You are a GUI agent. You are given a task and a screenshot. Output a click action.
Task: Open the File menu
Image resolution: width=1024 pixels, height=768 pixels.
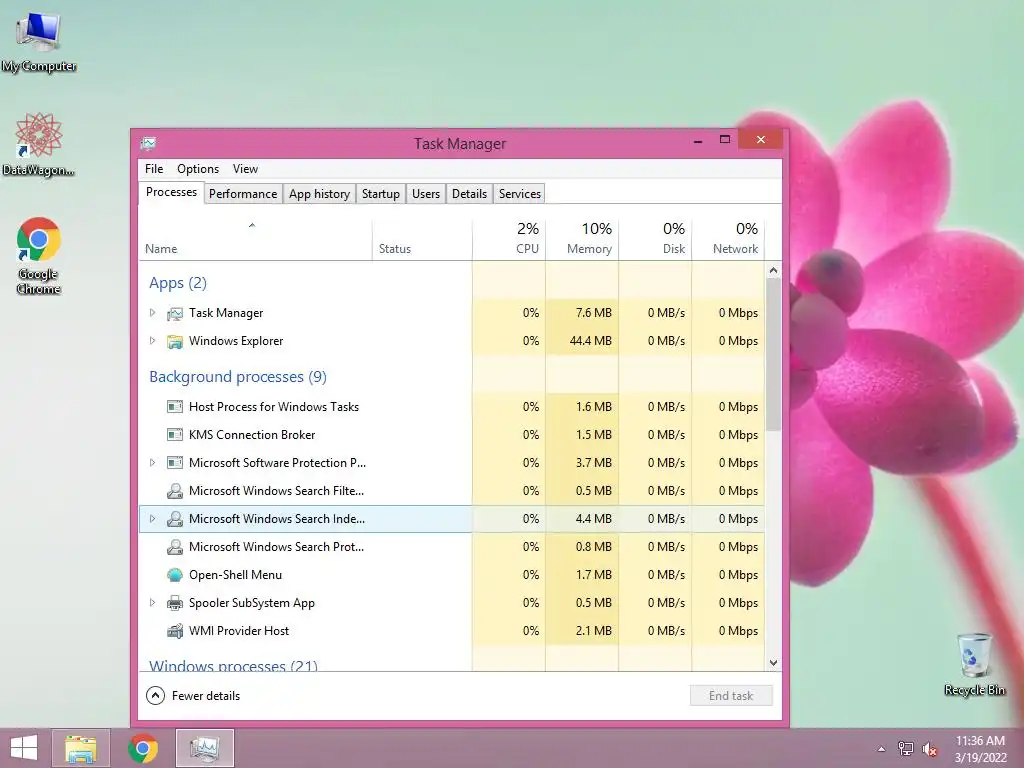(154, 168)
